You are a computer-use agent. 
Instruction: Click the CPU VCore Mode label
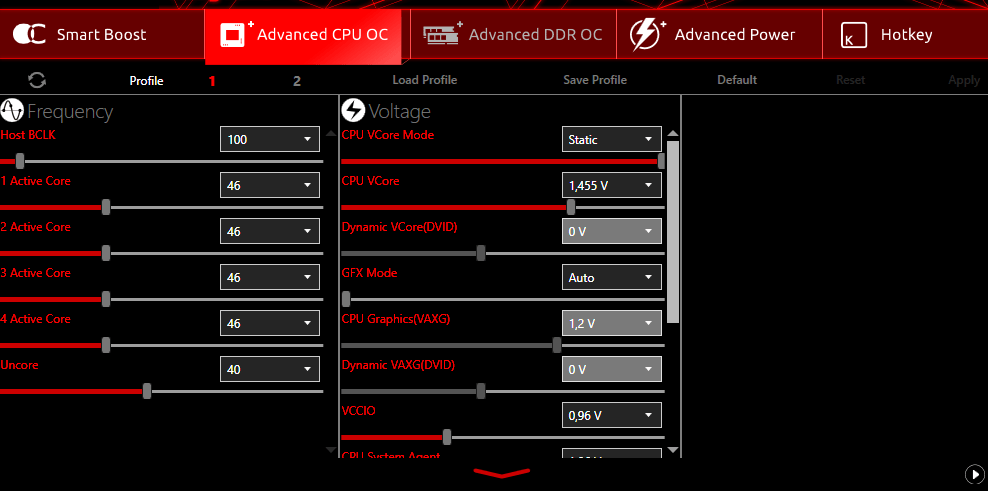(388, 135)
